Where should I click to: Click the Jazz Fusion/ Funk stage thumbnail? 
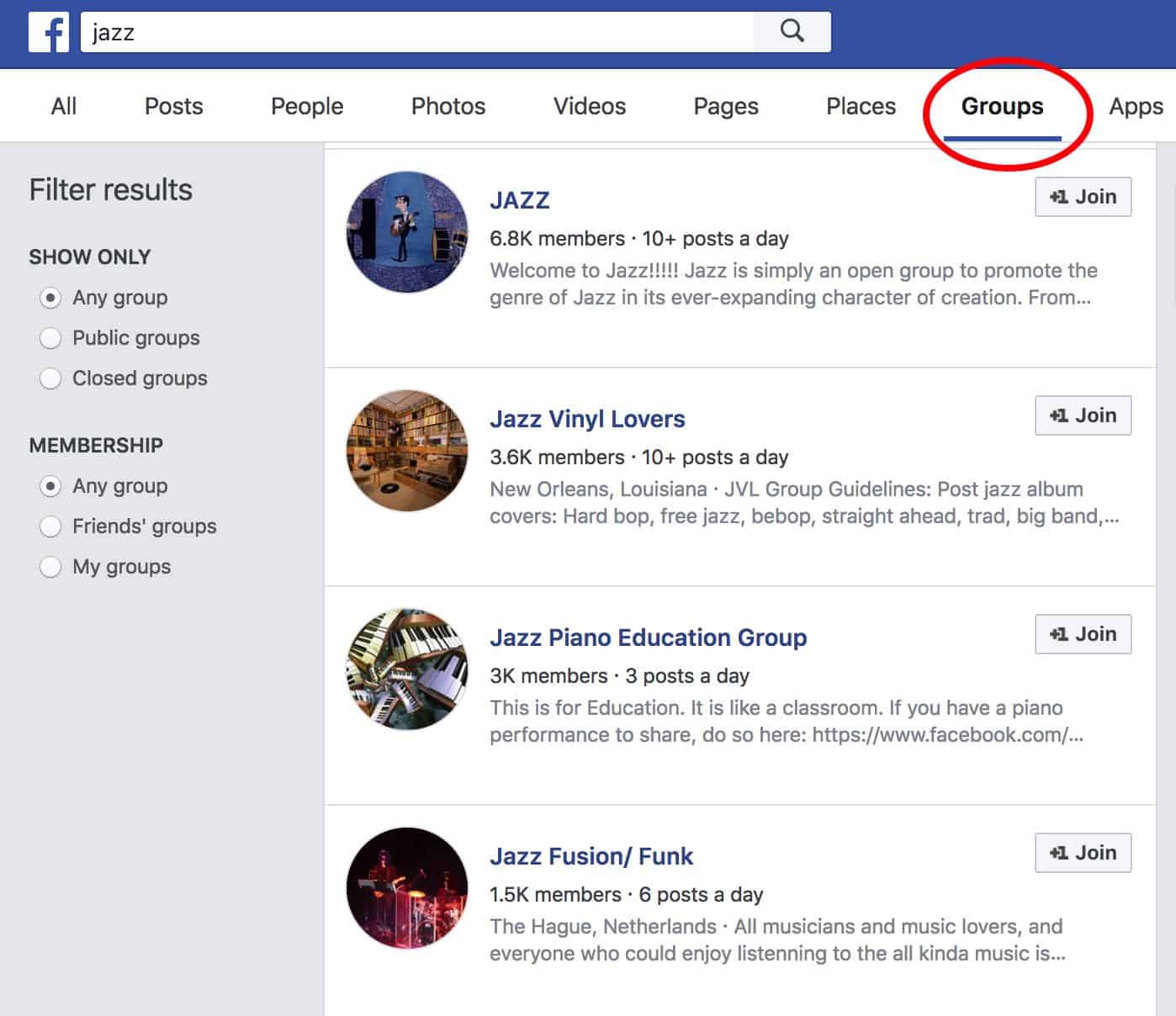coord(407,888)
